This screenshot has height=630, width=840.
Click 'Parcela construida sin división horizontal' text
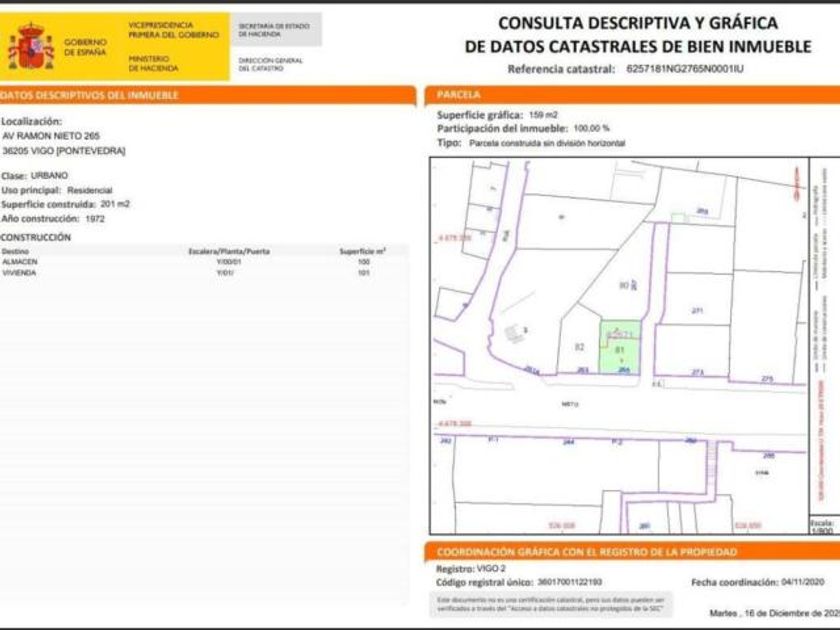[x=547, y=143]
